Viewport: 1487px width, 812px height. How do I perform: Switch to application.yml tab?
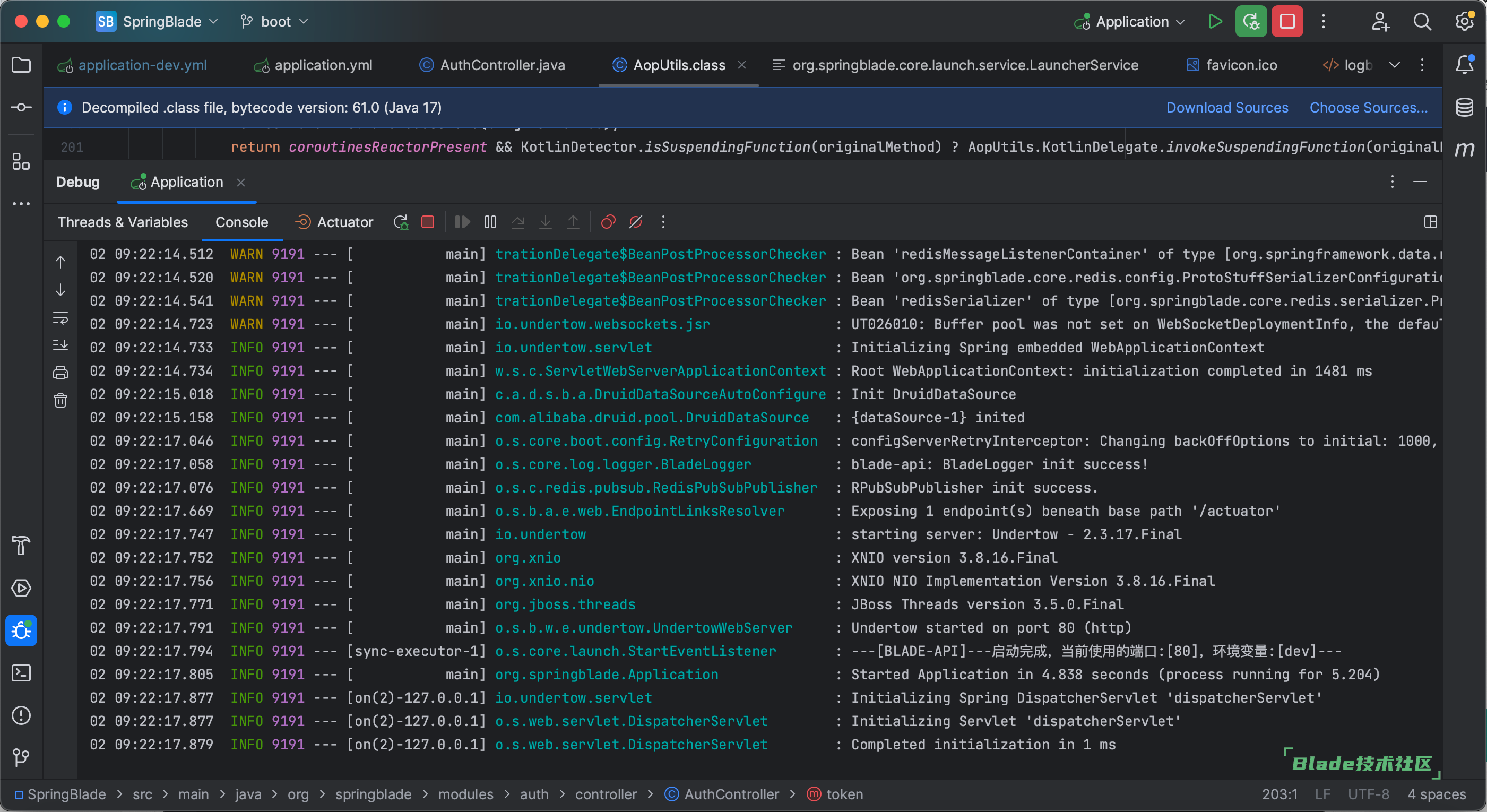(x=314, y=65)
